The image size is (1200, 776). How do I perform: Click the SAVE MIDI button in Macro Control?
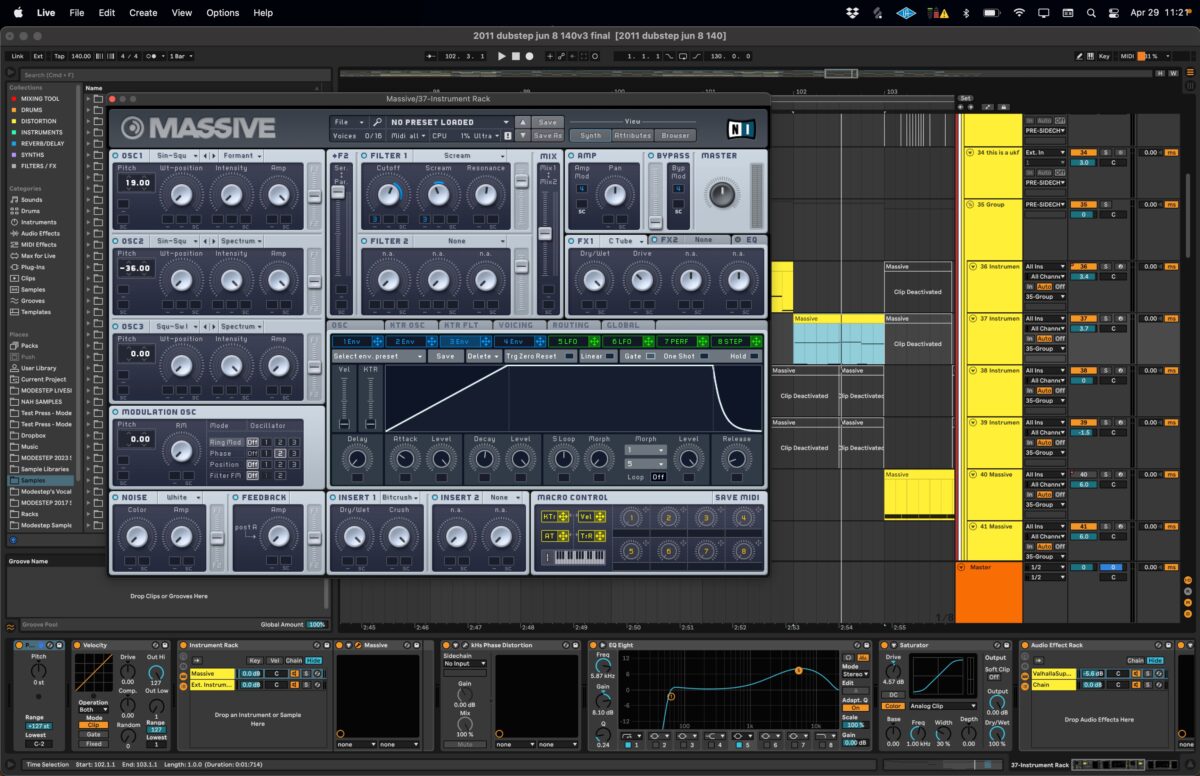pos(737,497)
